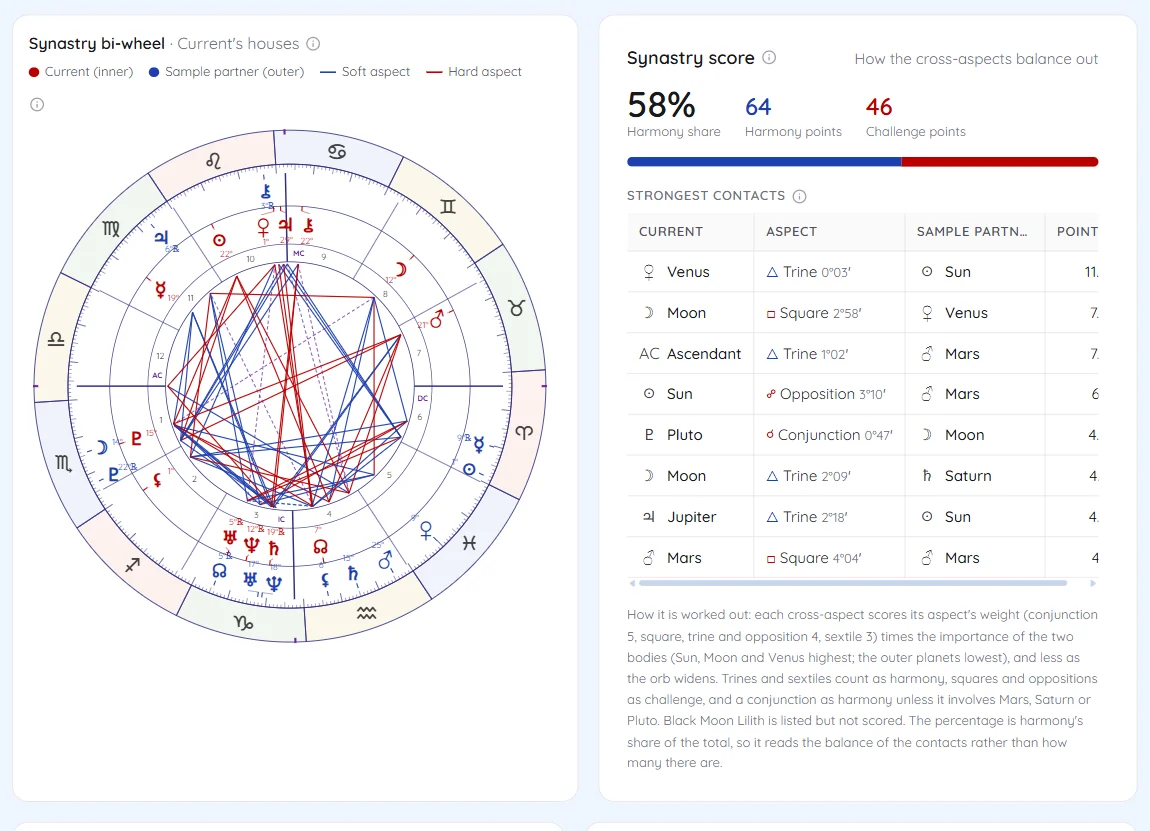Screen dimensions: 1150x831
Task: Open the info icon next to Synastry score
Action: point(769,57)
